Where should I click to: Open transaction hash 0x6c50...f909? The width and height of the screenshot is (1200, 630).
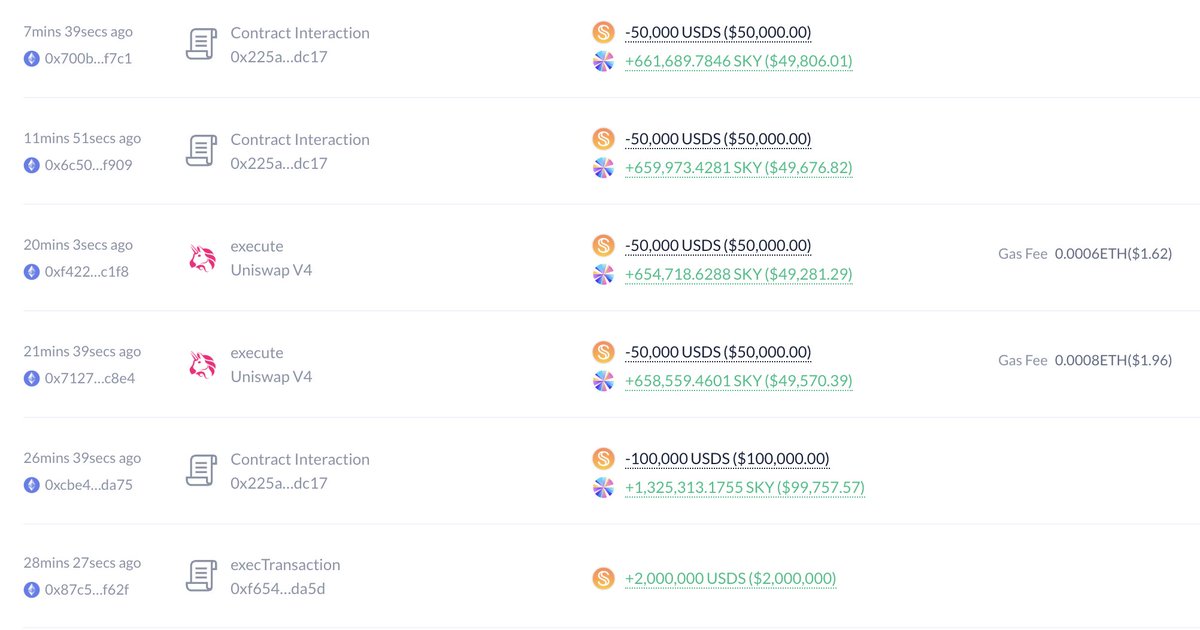point(88,165)
